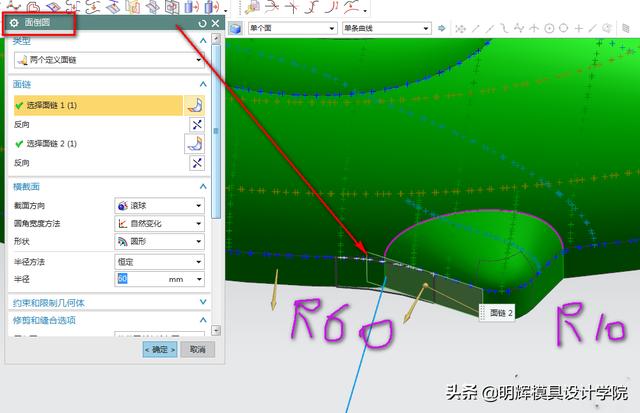Click the grey folded sheet toolbar icon

153,6
